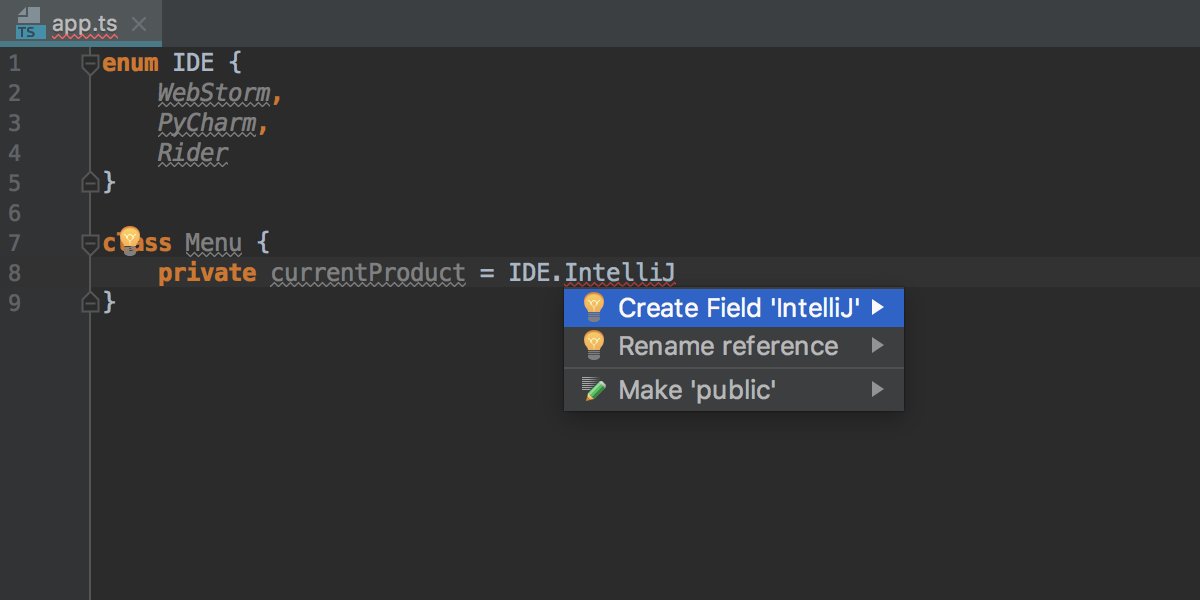Image resolution: width=1200 pixels, height=600 pixels.
Task: Expand submenu arrow of Rename reference
Action: [x=878, y=346]
